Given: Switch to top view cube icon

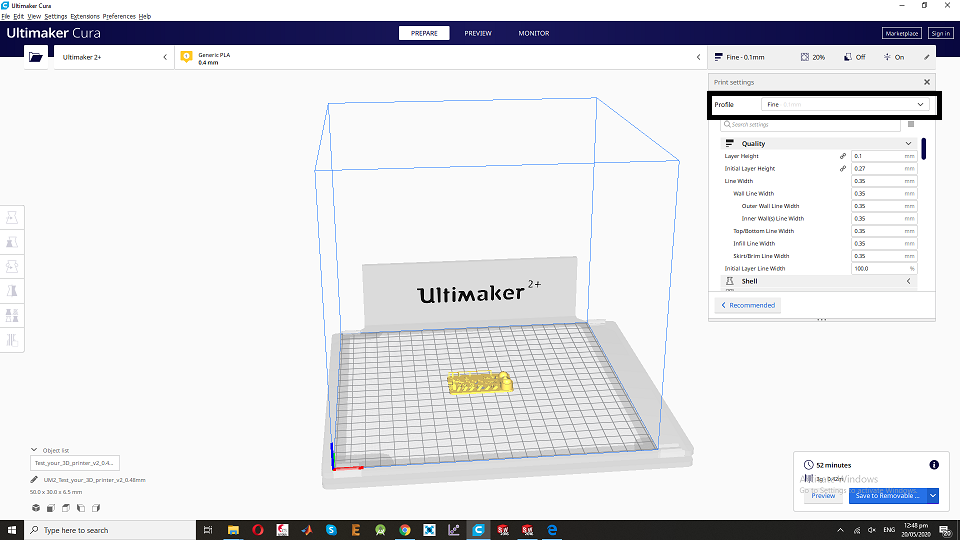Looking at the screenshot, I should (x=66, y=508).
